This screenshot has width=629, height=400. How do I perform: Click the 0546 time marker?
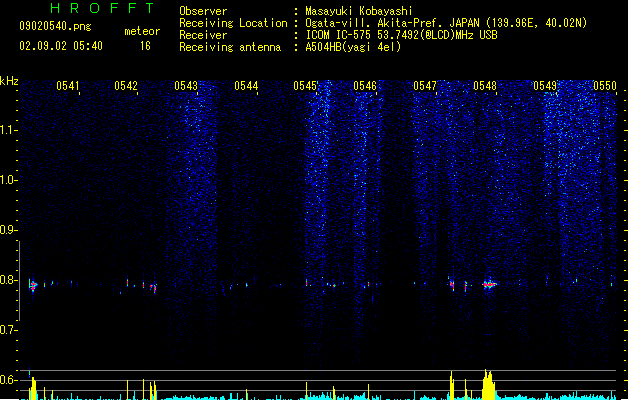tap(365, 86)
